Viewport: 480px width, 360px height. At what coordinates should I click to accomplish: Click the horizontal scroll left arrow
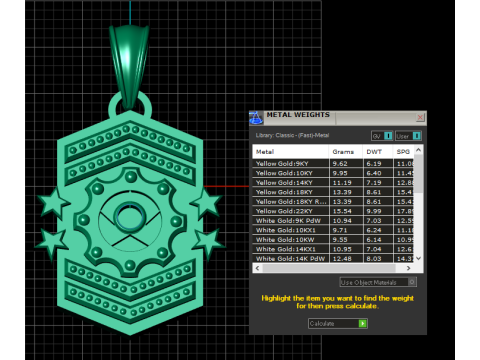(257, 268)
